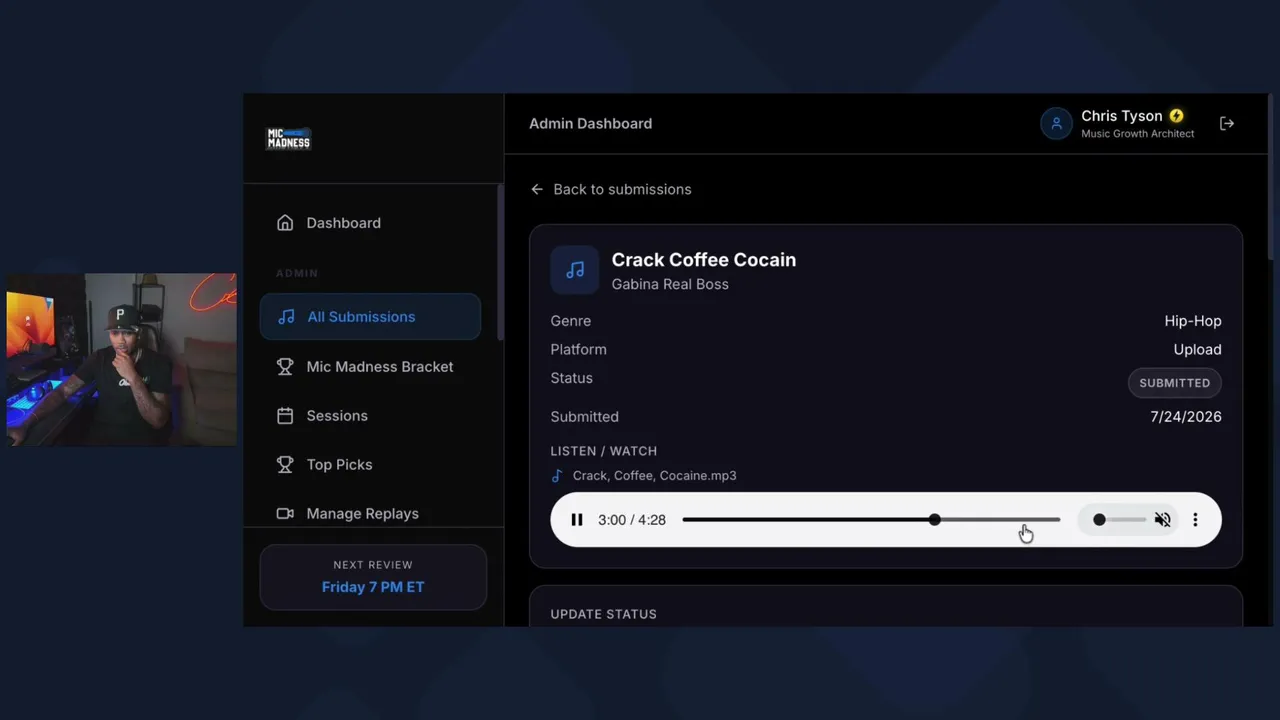Open the Dashboard home icon

coord(285,223)
